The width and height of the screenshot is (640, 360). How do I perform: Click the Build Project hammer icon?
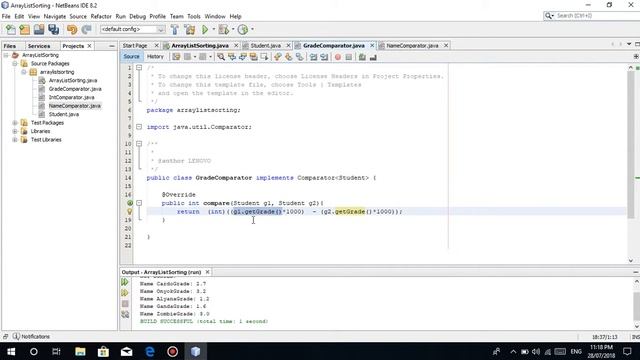click(175, 29)
